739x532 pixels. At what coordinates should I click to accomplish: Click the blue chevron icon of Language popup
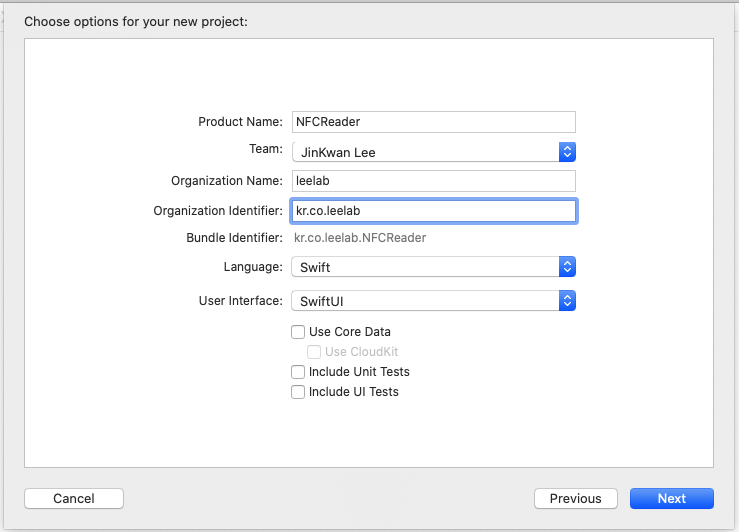point(567,267)
